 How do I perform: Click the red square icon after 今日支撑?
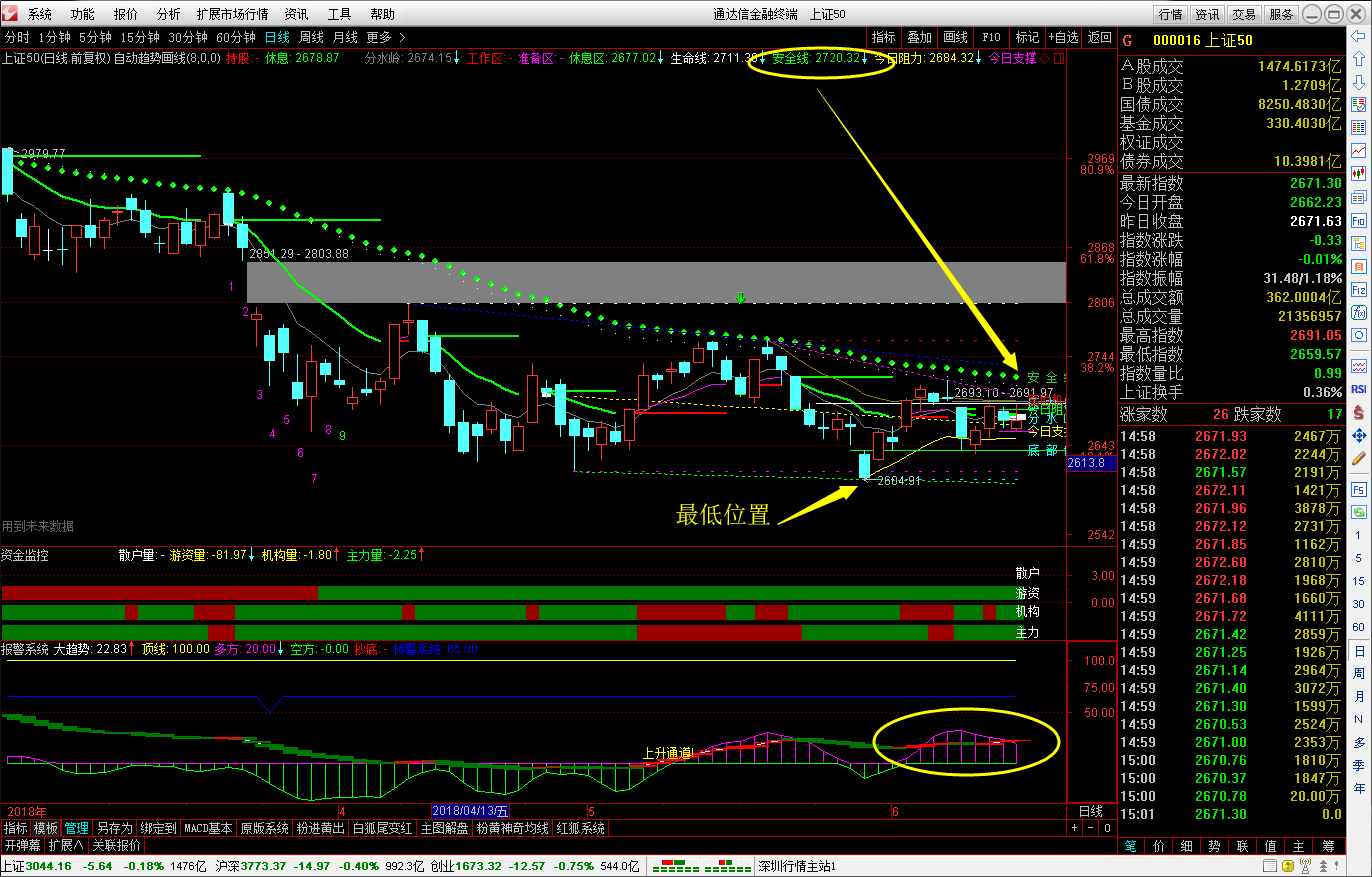pos(1059,58)
